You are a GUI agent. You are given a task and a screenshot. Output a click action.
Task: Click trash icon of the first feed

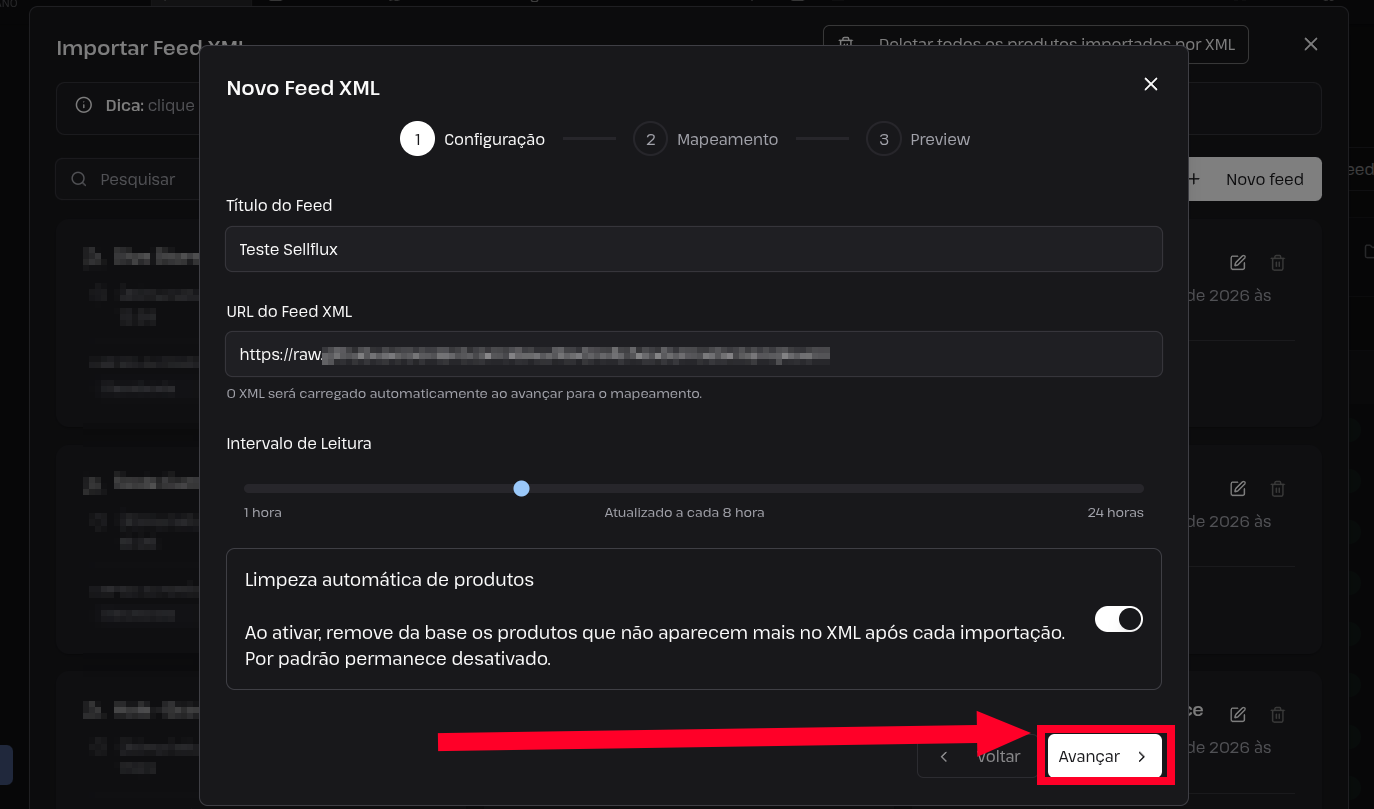coord(1277,263)
